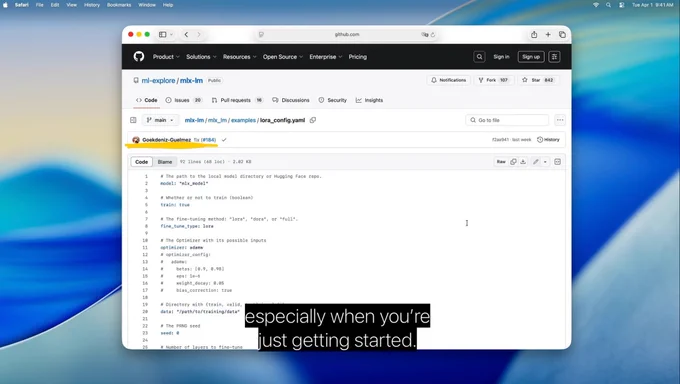Open the edit options dropdown arrow beside pencil
Screen dimensions: 680x384
545,162
